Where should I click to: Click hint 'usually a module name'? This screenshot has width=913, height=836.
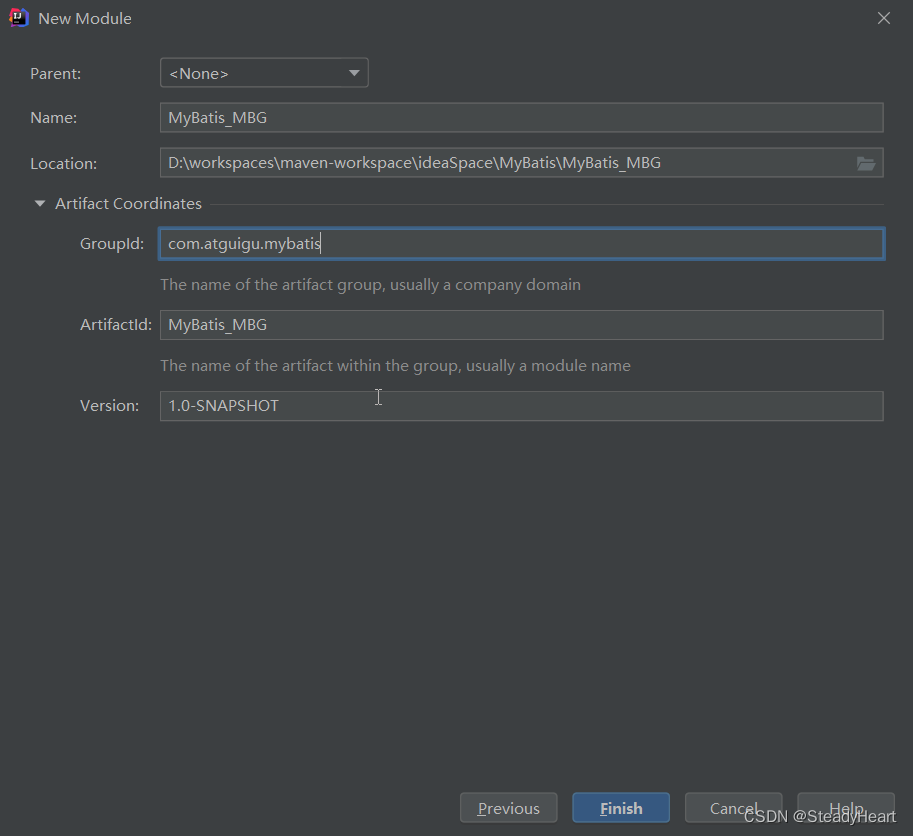[x=548, y=366]
